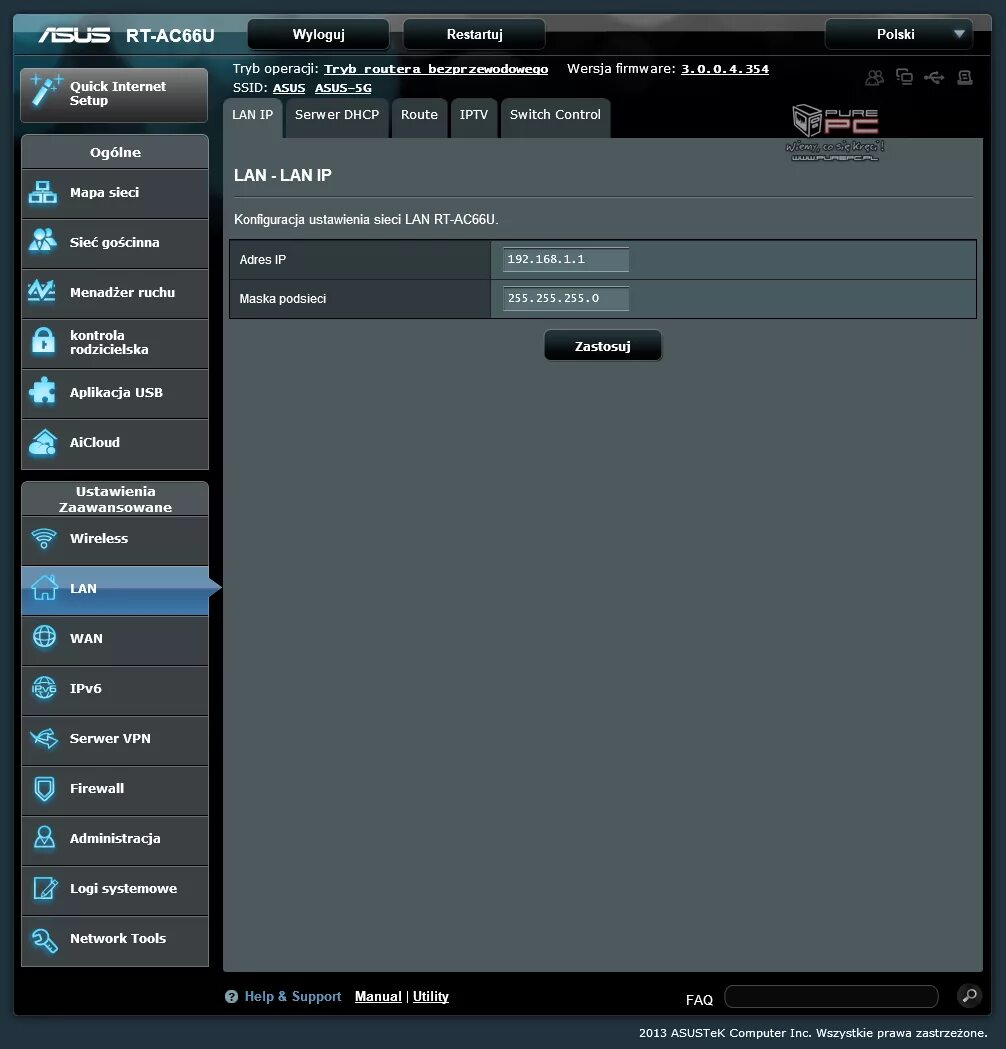
Task: Click firmware version 3.0.0.4.354 link
Action: pos(725,69)
